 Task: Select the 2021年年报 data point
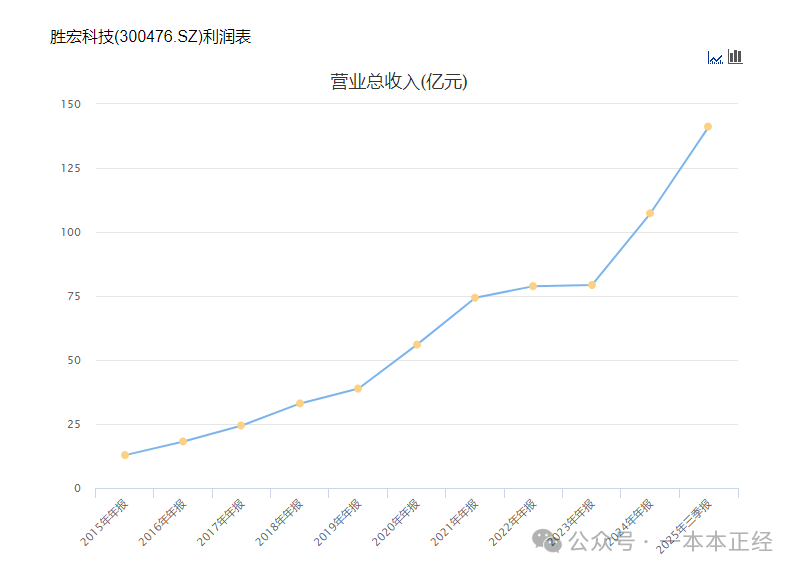(475, 298)
